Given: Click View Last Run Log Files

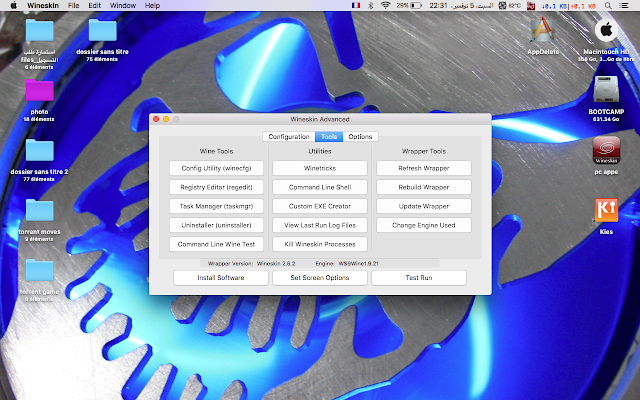Looking at the screenshot, I should [320, 225].
